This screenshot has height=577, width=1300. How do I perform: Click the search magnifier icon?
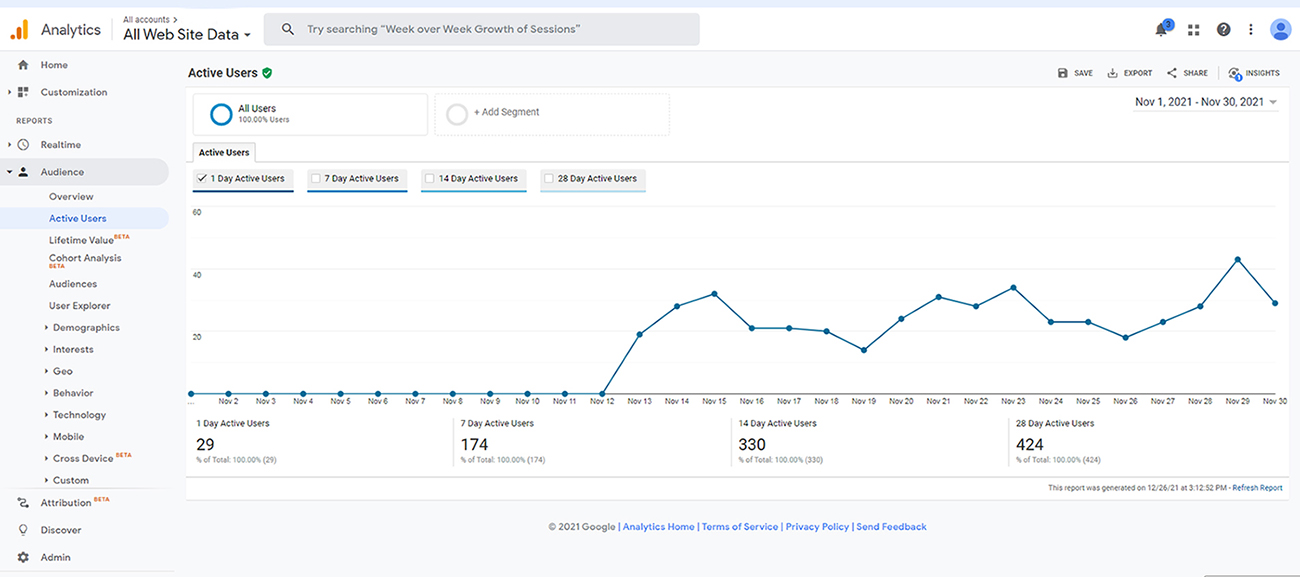coord(288,30)
